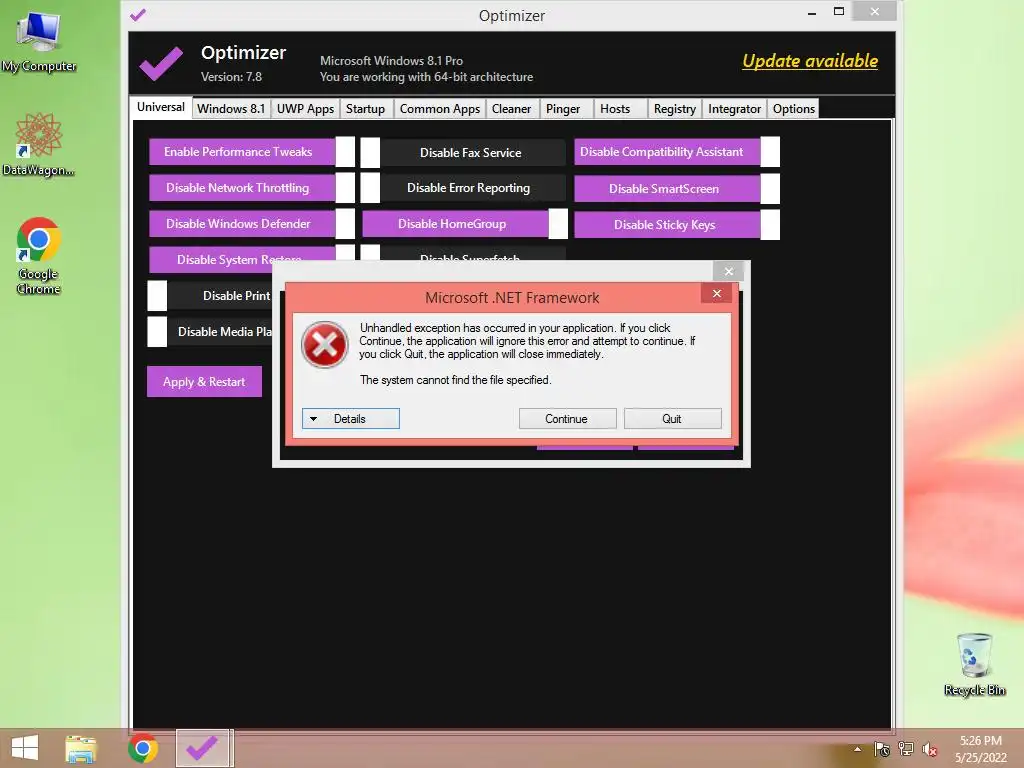Go to the Cleaner tab

511,108
